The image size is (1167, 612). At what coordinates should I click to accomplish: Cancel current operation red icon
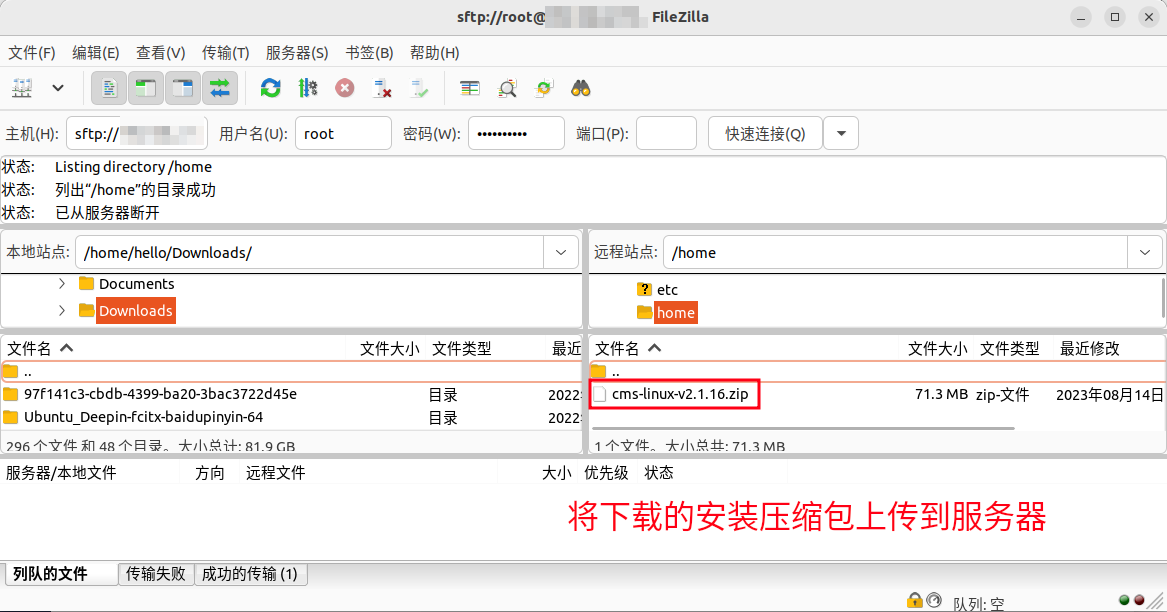click(x=345, y=89)
